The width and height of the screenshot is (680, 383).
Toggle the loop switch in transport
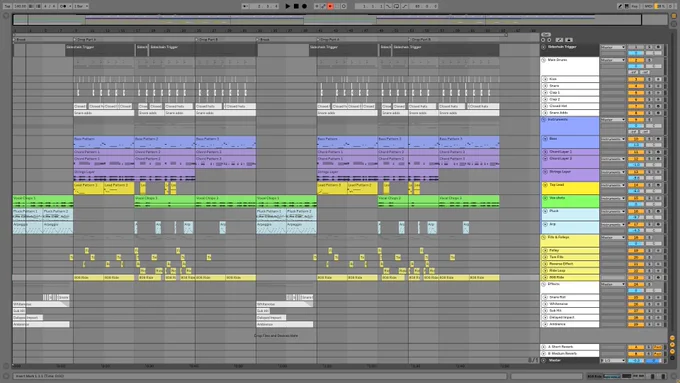click(x=396, y=6)
